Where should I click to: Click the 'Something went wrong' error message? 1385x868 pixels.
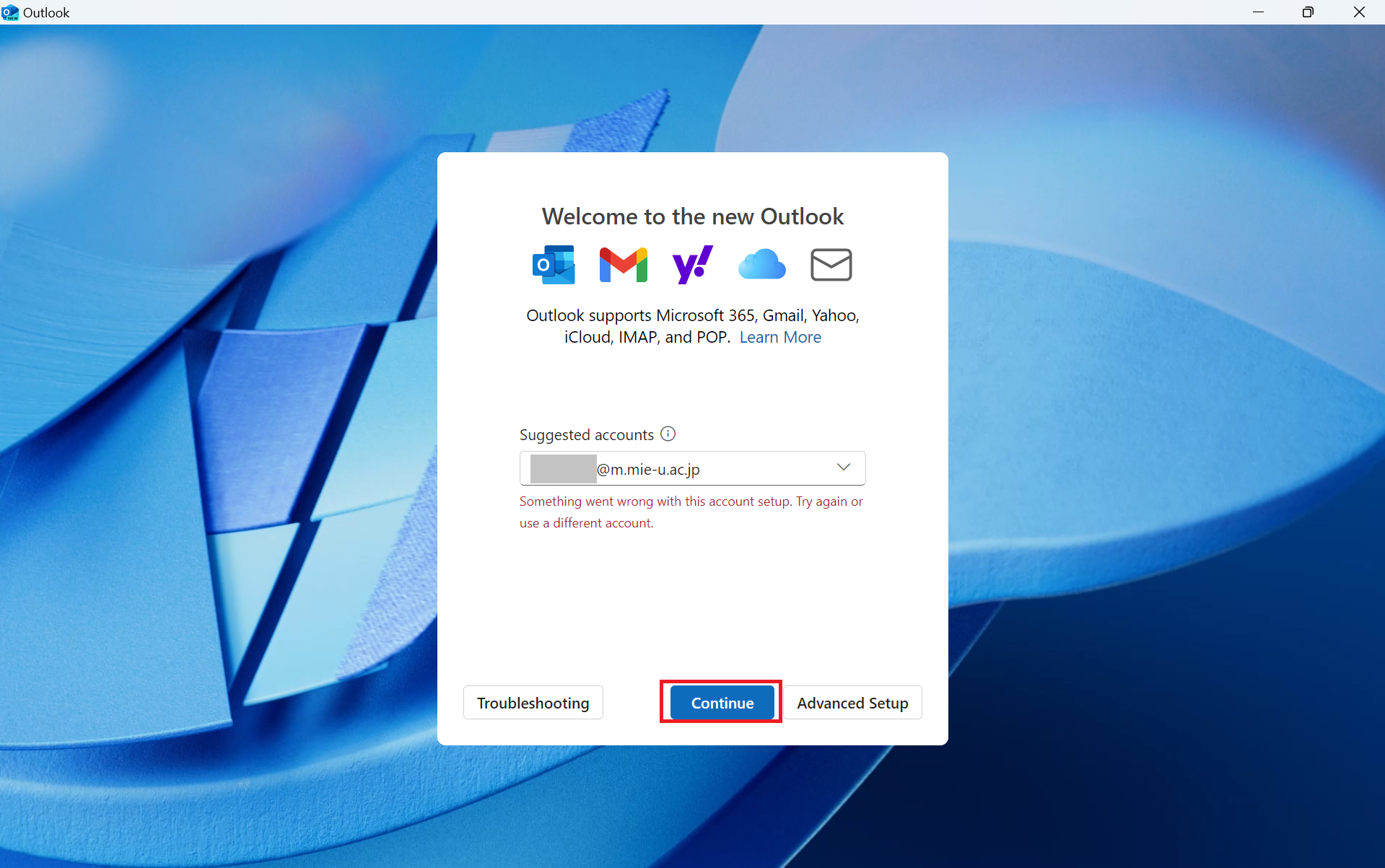pos(691,512)
